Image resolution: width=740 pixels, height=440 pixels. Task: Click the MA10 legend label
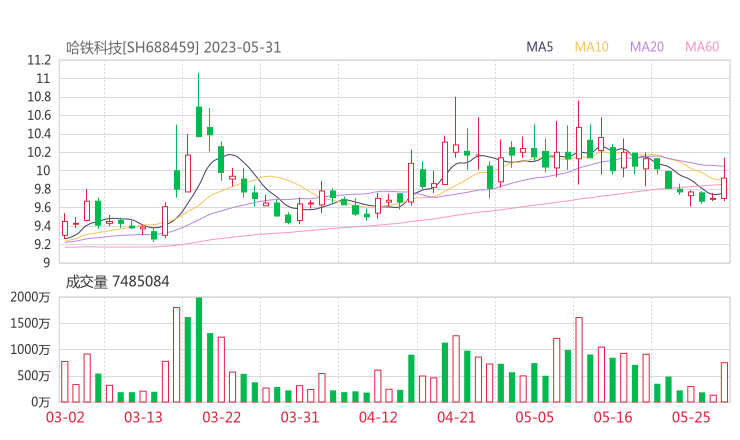591,47
